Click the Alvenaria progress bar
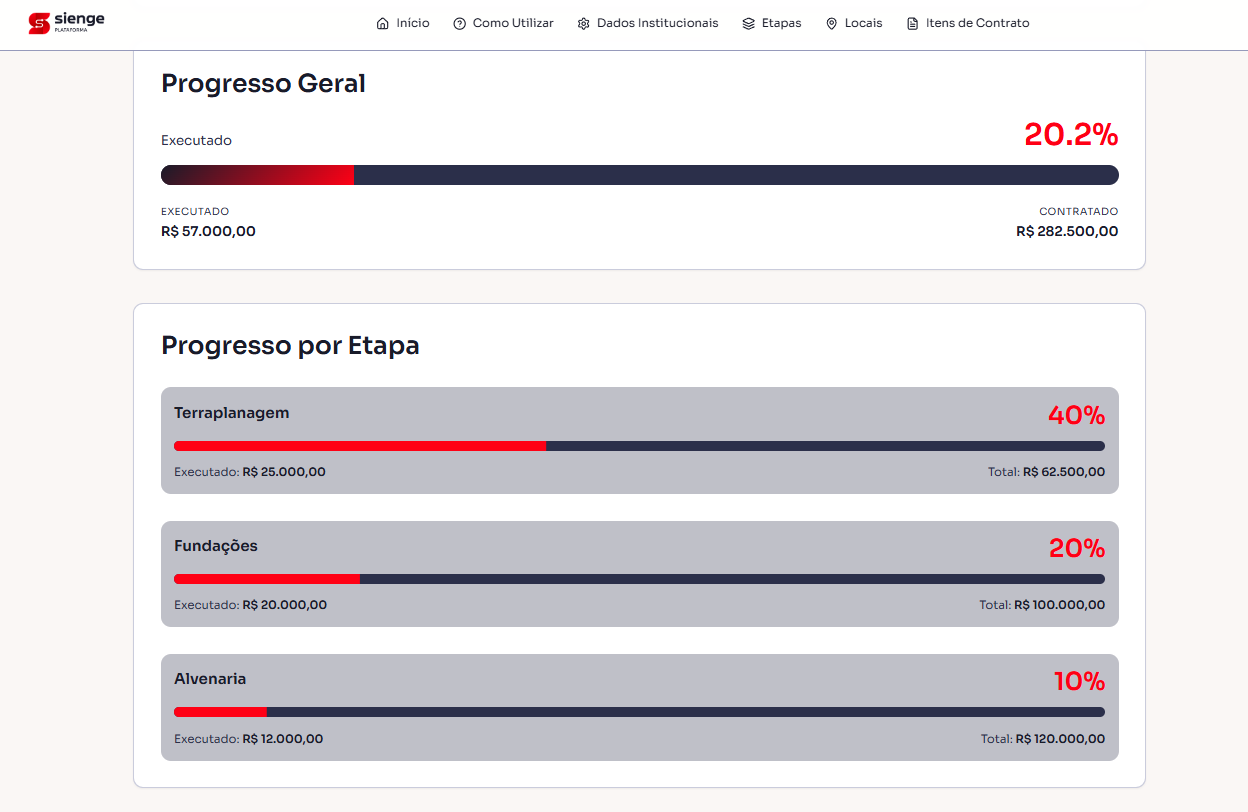This screenshot has height=812, width=1248. 639,712
